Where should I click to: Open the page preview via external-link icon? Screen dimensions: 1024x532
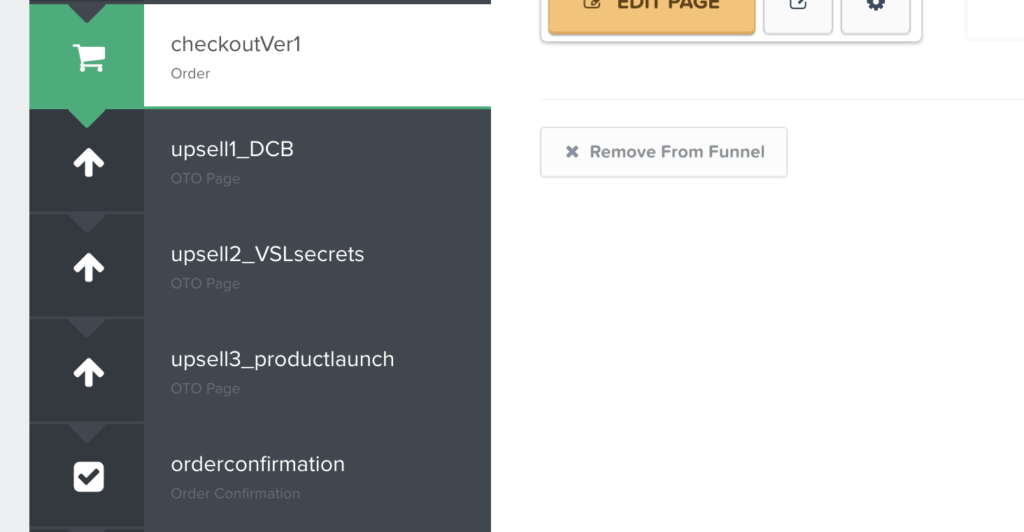[x=798, y=5]
